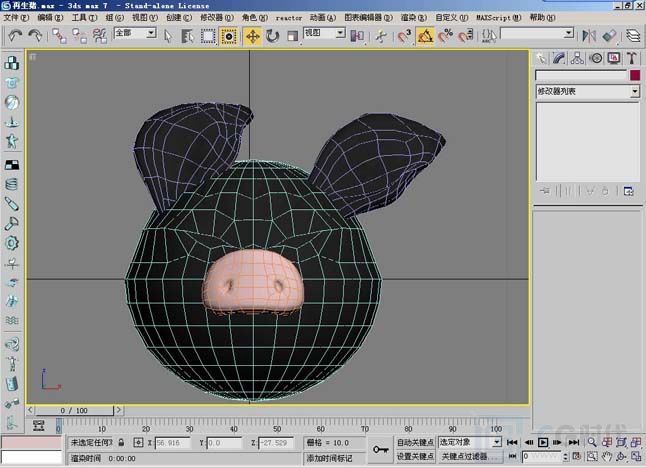This screenshot has height=468, width=646.
Task: Open the 编辑 (Edit) menu
Action: click(50, 18)
